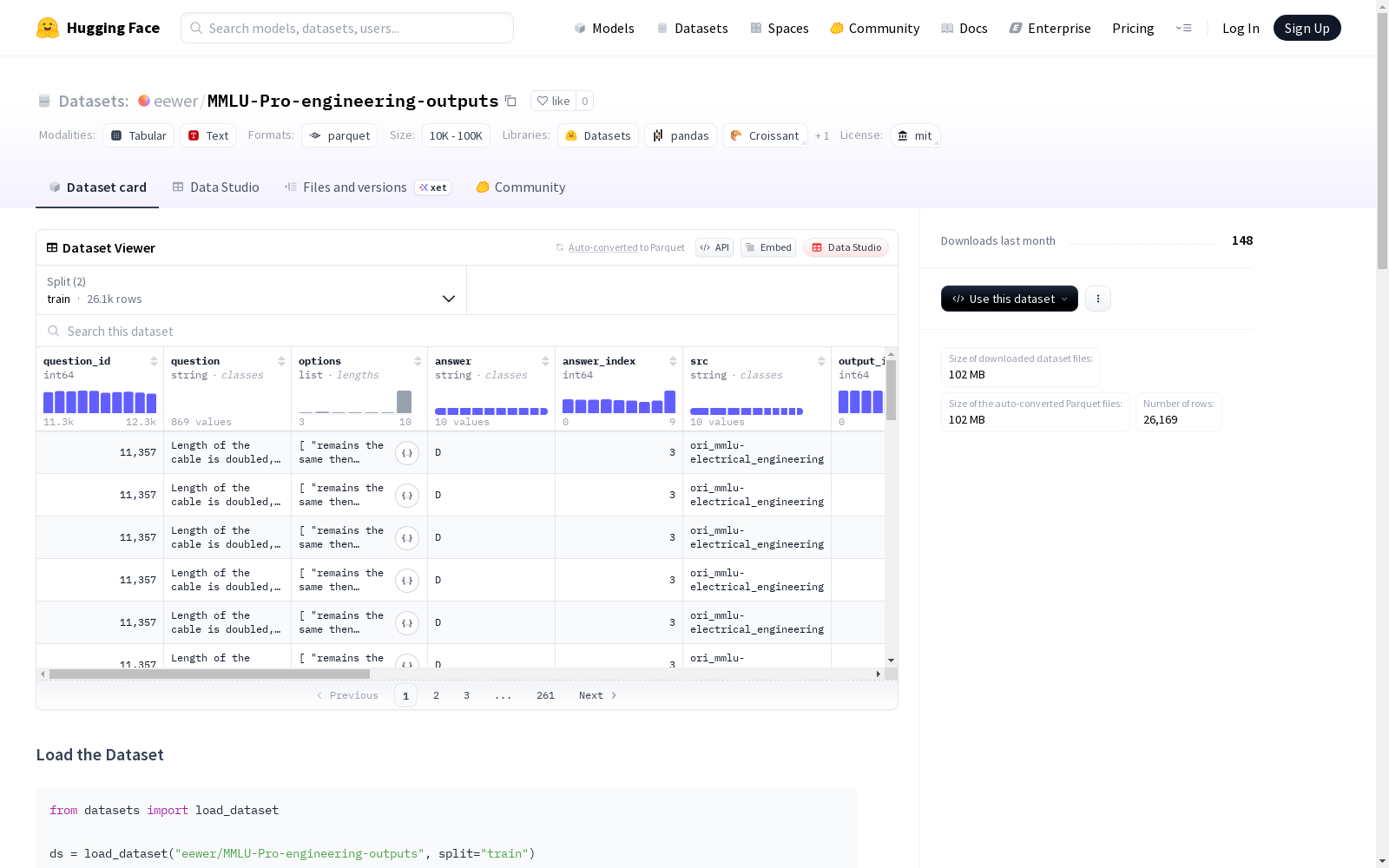Sort by the question column
1389x868 pixels.
pyautogui.click(x=281, y=361)
